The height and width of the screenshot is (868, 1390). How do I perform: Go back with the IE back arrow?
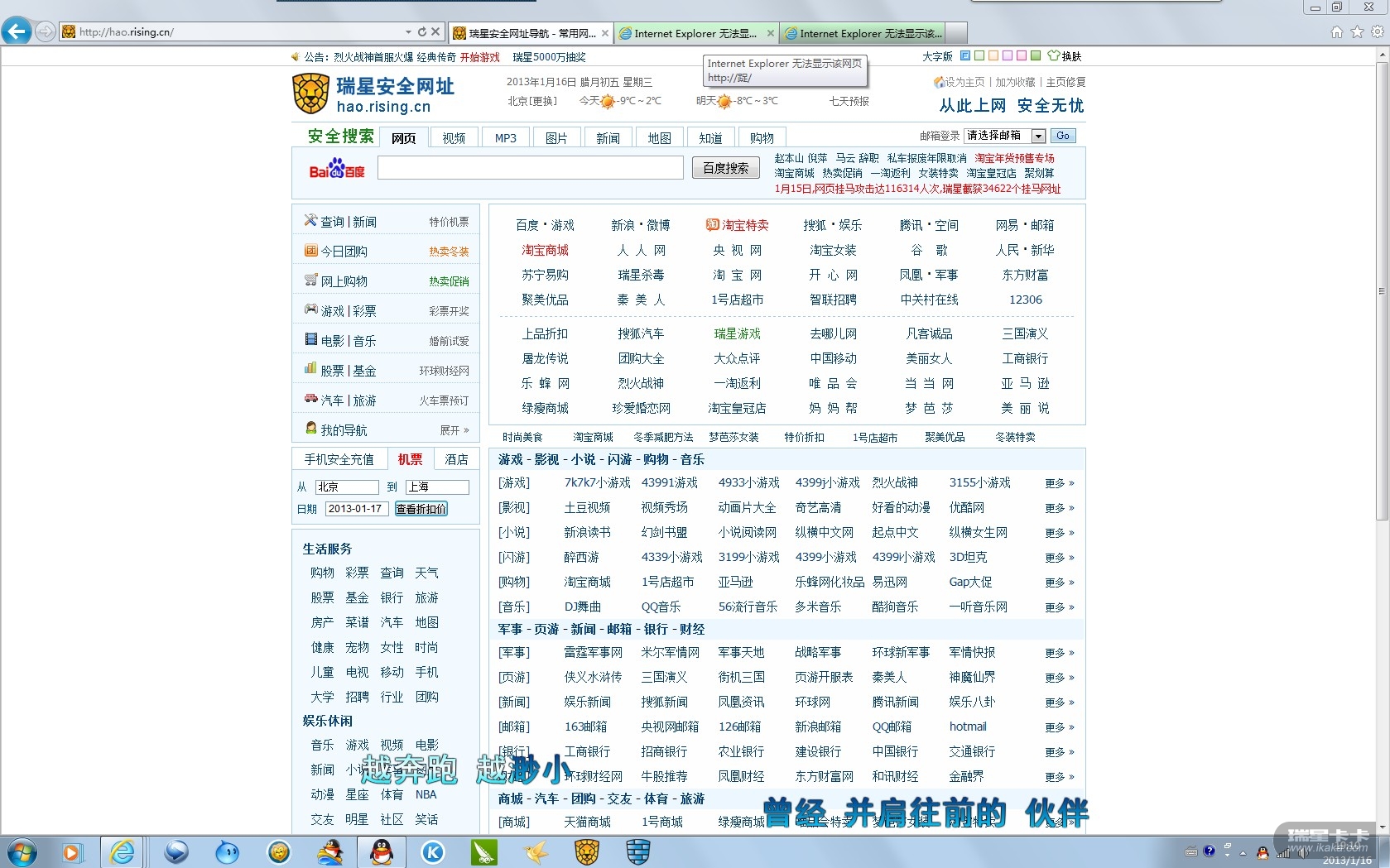17,31
